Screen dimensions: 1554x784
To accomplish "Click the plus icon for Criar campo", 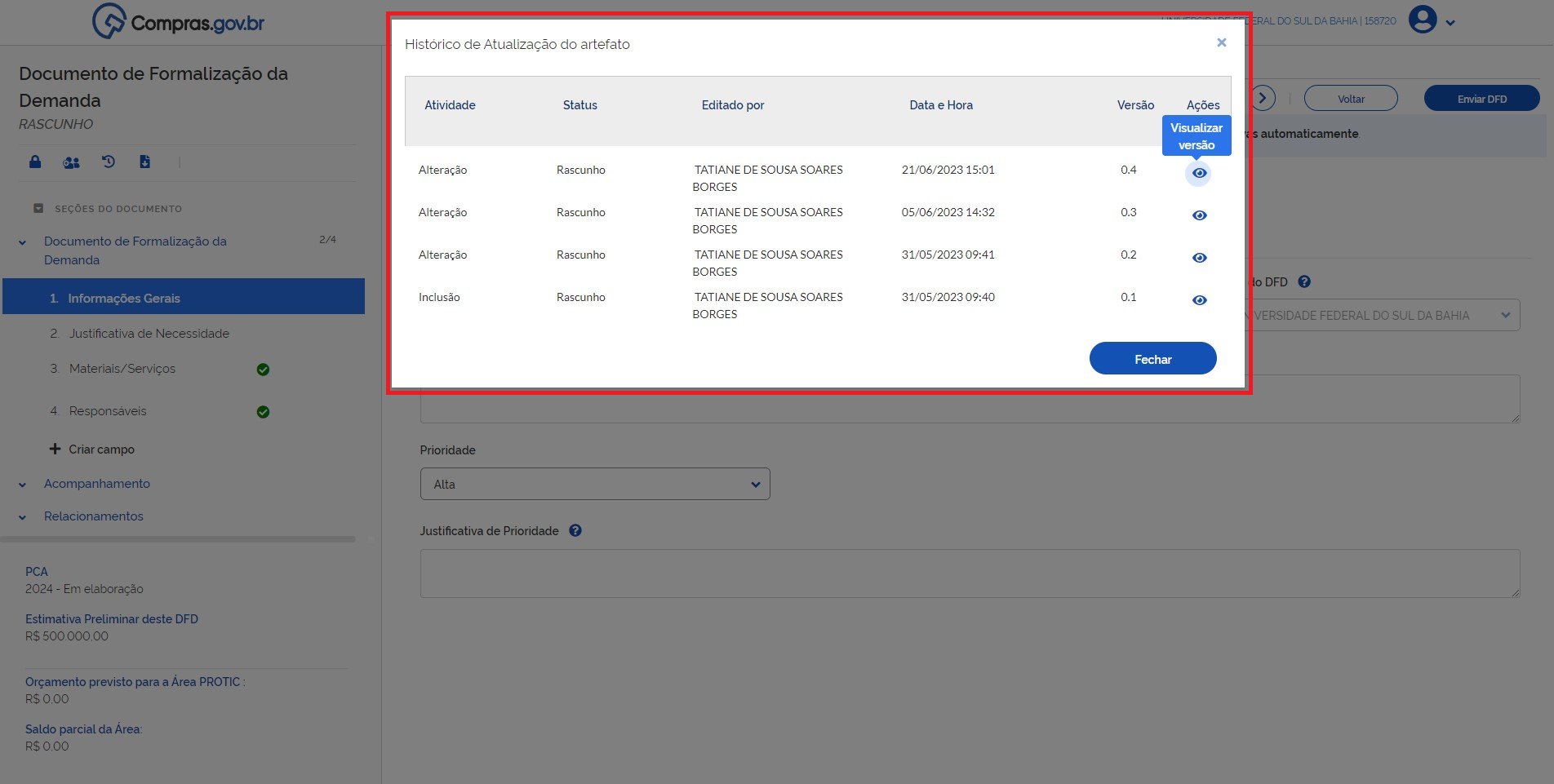I will [x=55, y=449].
